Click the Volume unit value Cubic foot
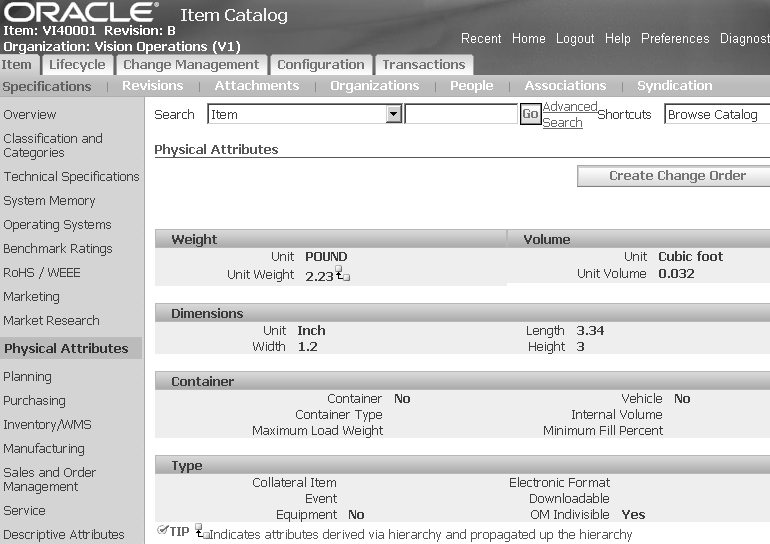Screen dimensions: 770x544 [x=690, y=257]
